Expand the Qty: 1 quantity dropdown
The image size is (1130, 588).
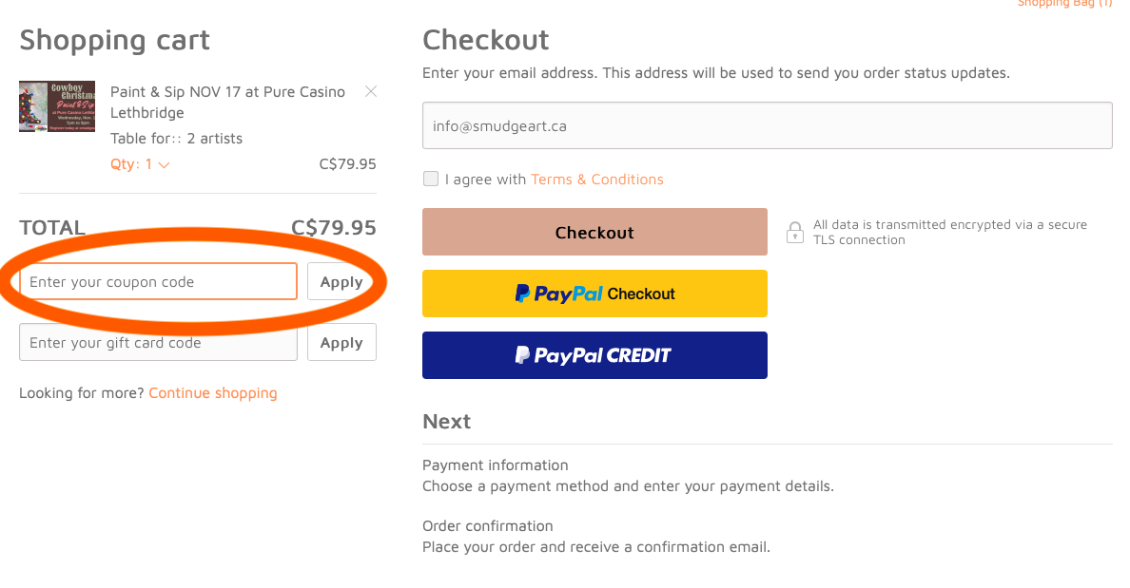(x=139, y=164)
